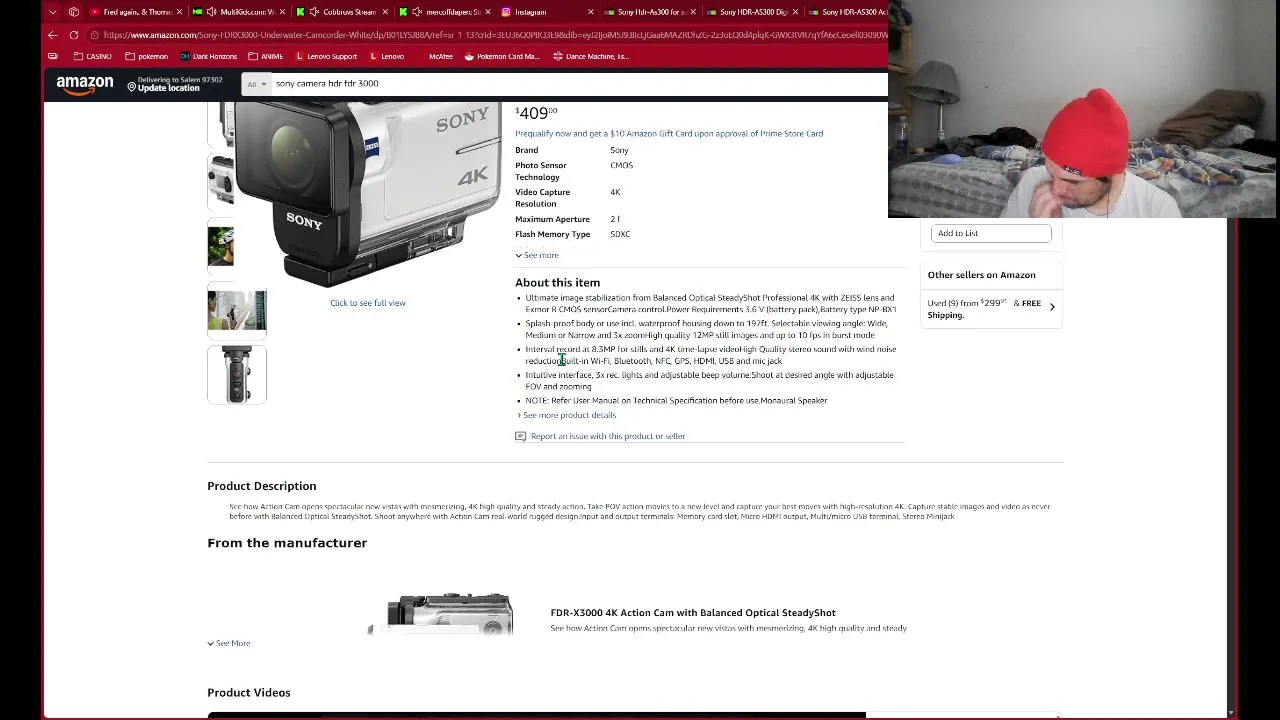The height and width of the screenshot is (720, 1280).
Task: Open the Dark Horizons bookmark
Action: click(208, 56)
